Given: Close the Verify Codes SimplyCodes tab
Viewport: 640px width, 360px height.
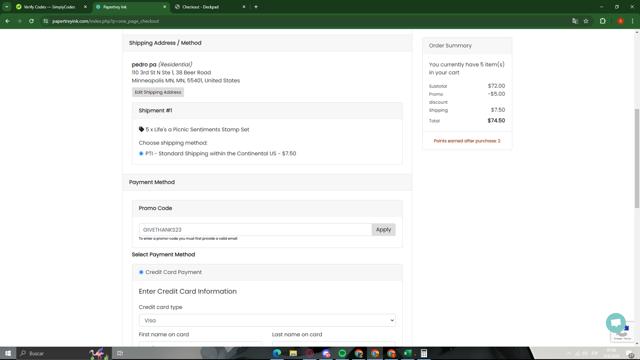Looking at the screenshot, I should tap(85, 7).
